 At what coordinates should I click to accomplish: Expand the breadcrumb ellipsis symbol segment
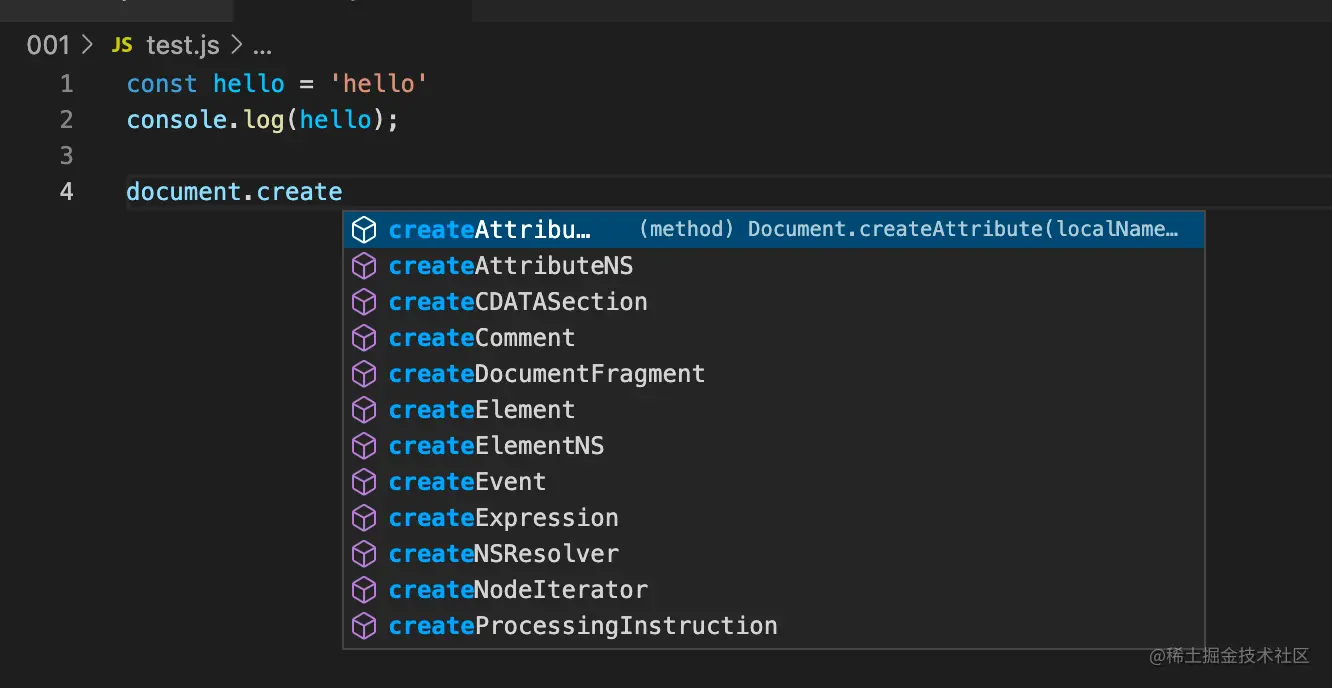click(262, 46)
